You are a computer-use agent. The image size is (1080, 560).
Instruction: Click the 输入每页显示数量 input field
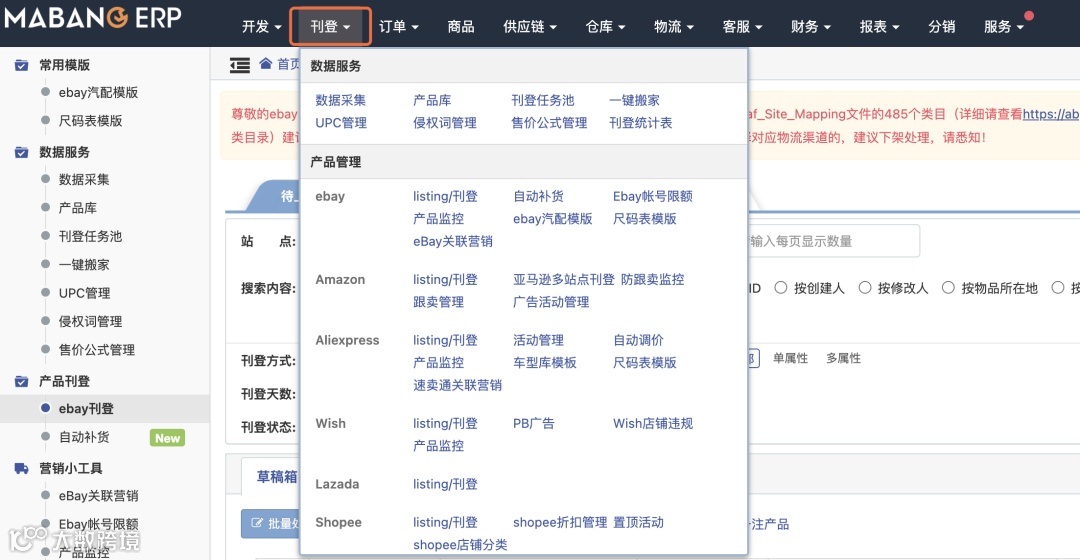pos(833,241)
